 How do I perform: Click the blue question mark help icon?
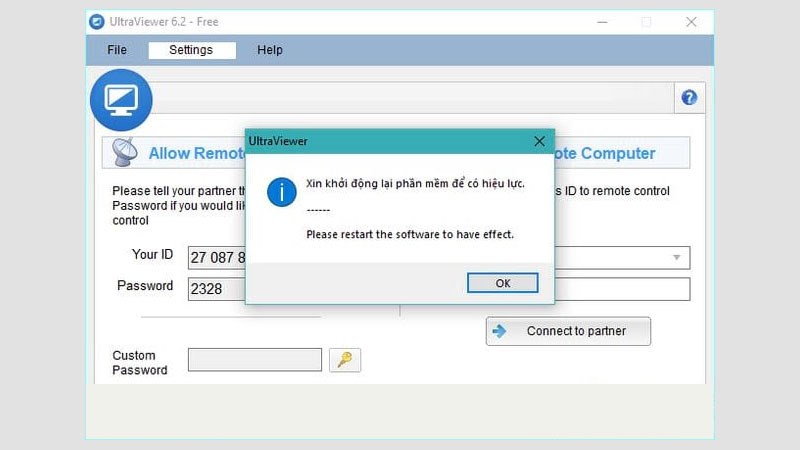tap(689, 98)
